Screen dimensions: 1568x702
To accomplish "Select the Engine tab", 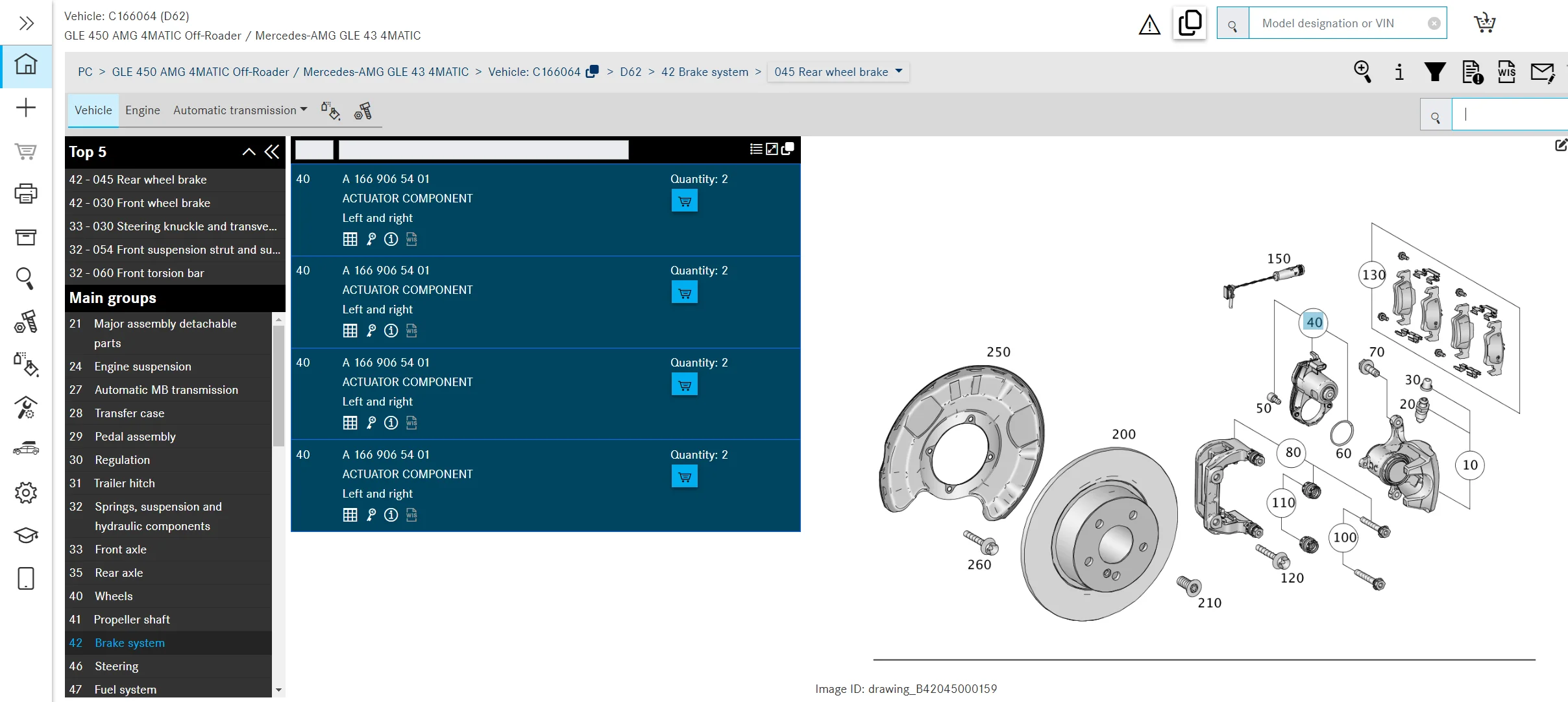I will (x=143, y=110).
